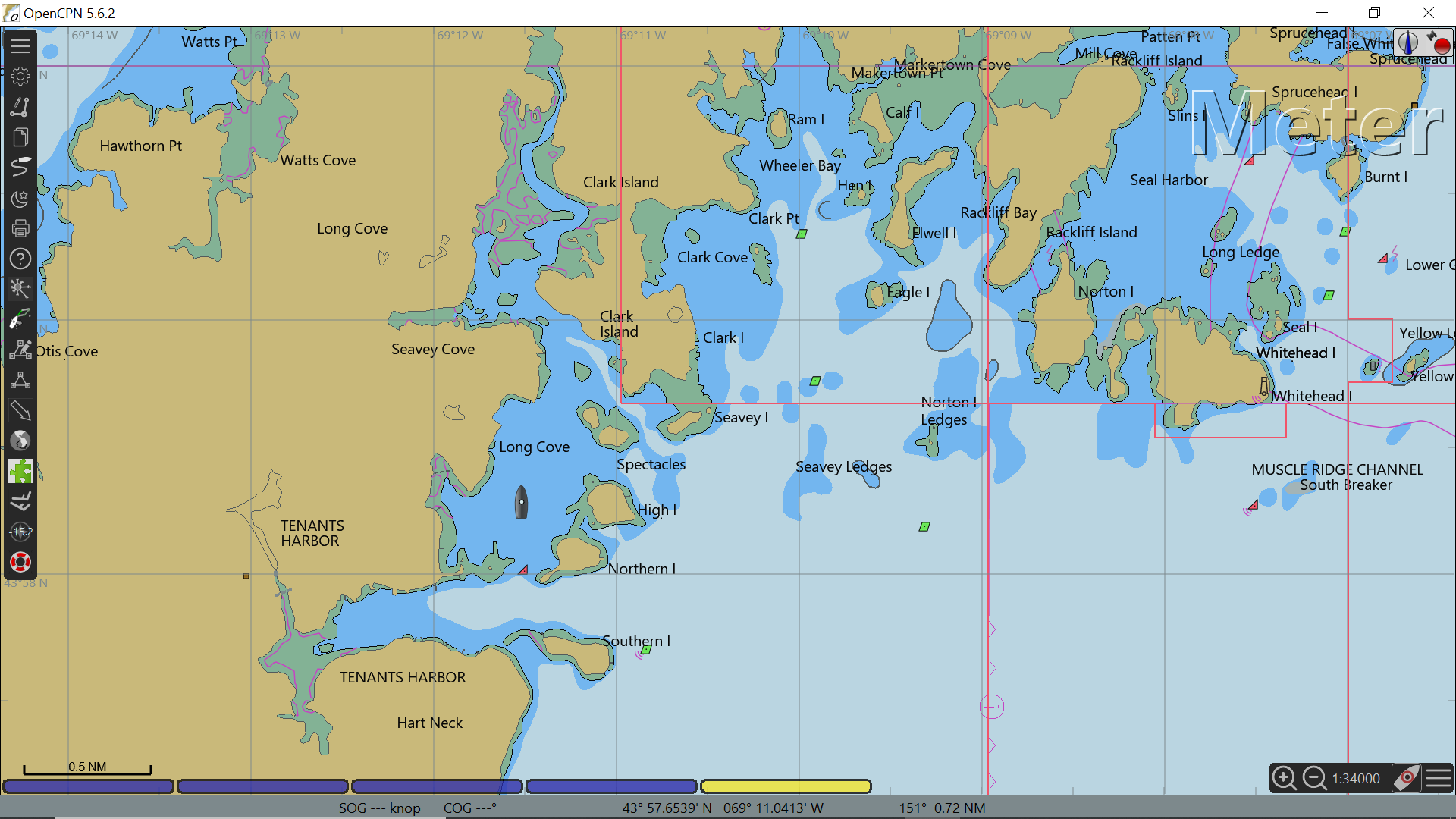Open the Route and Mark Manager pages icon
The image size is (1456, 819).
pos(20,137)
